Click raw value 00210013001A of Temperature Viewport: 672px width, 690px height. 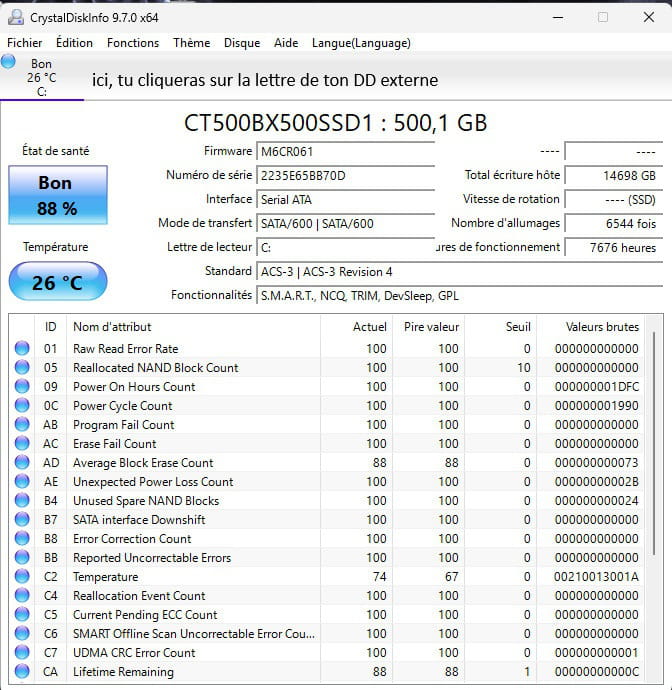(x=596, y=576)
